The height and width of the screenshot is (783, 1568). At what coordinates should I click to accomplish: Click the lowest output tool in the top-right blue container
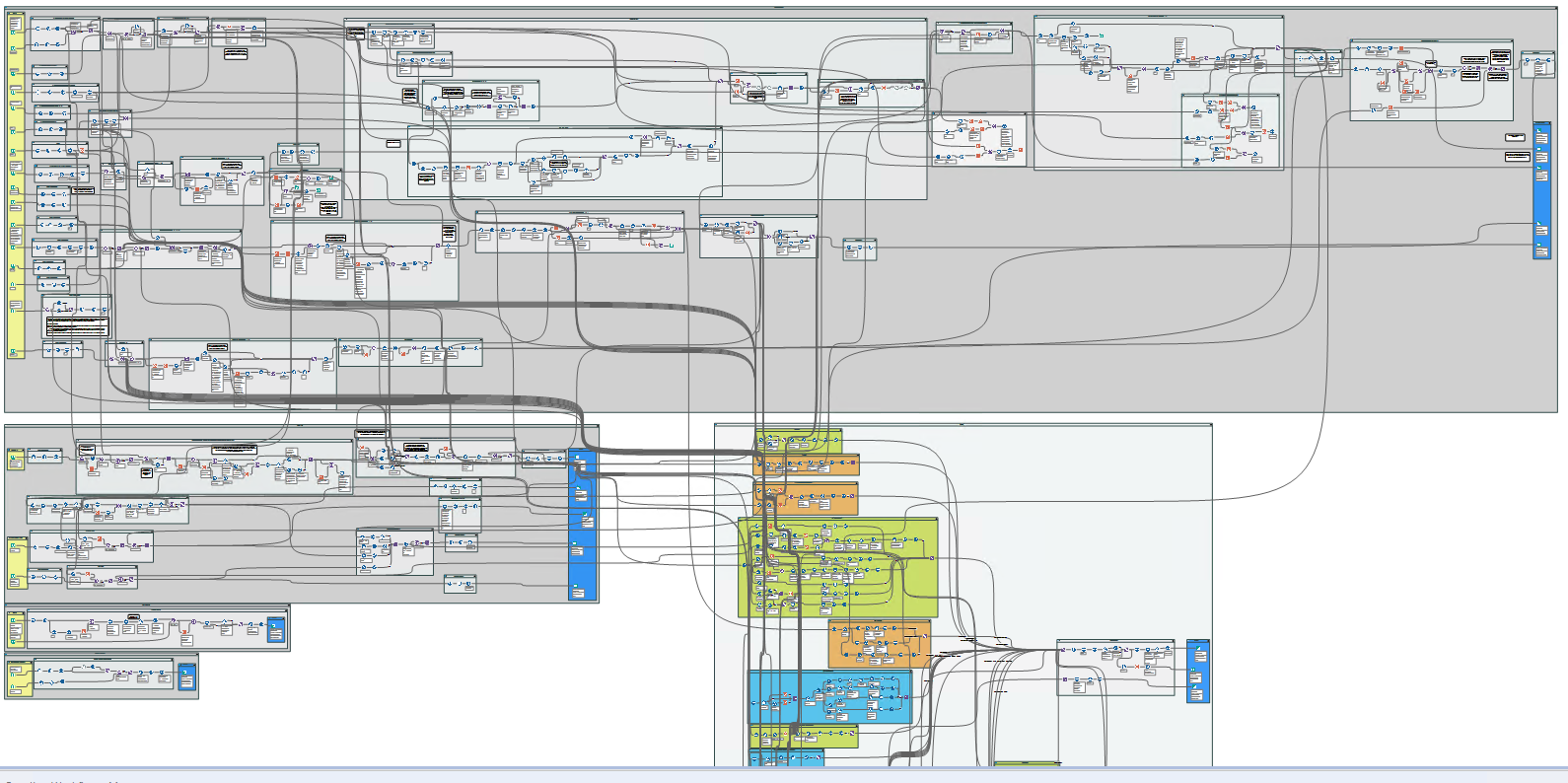coord(1539,245)
